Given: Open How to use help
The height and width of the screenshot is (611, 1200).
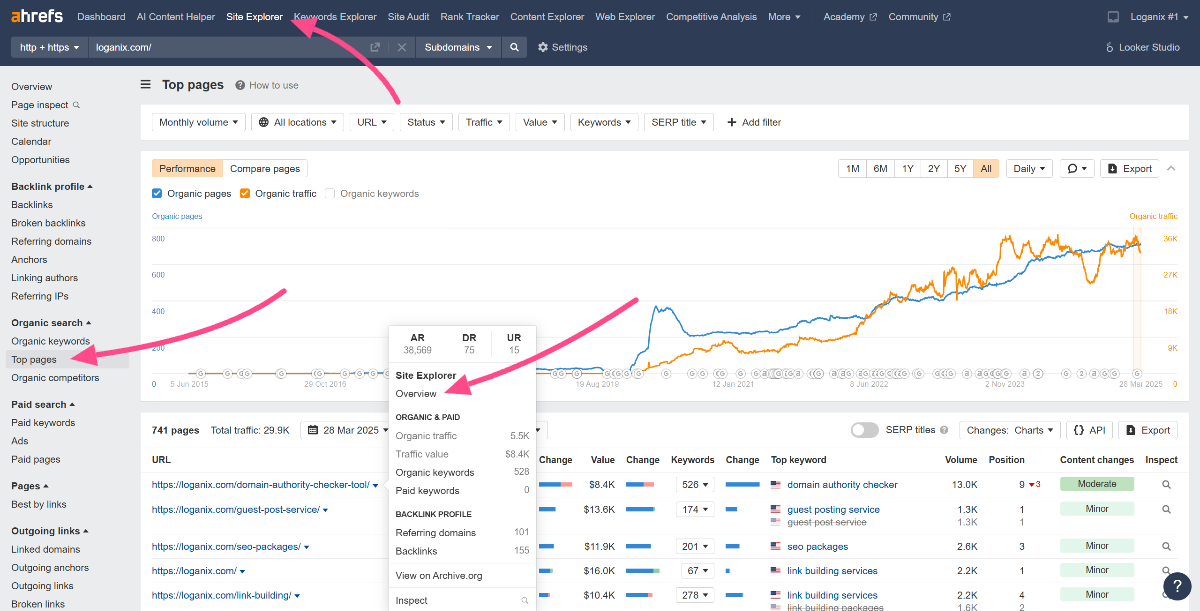Looking at the screenshot, I should point(267,85).
